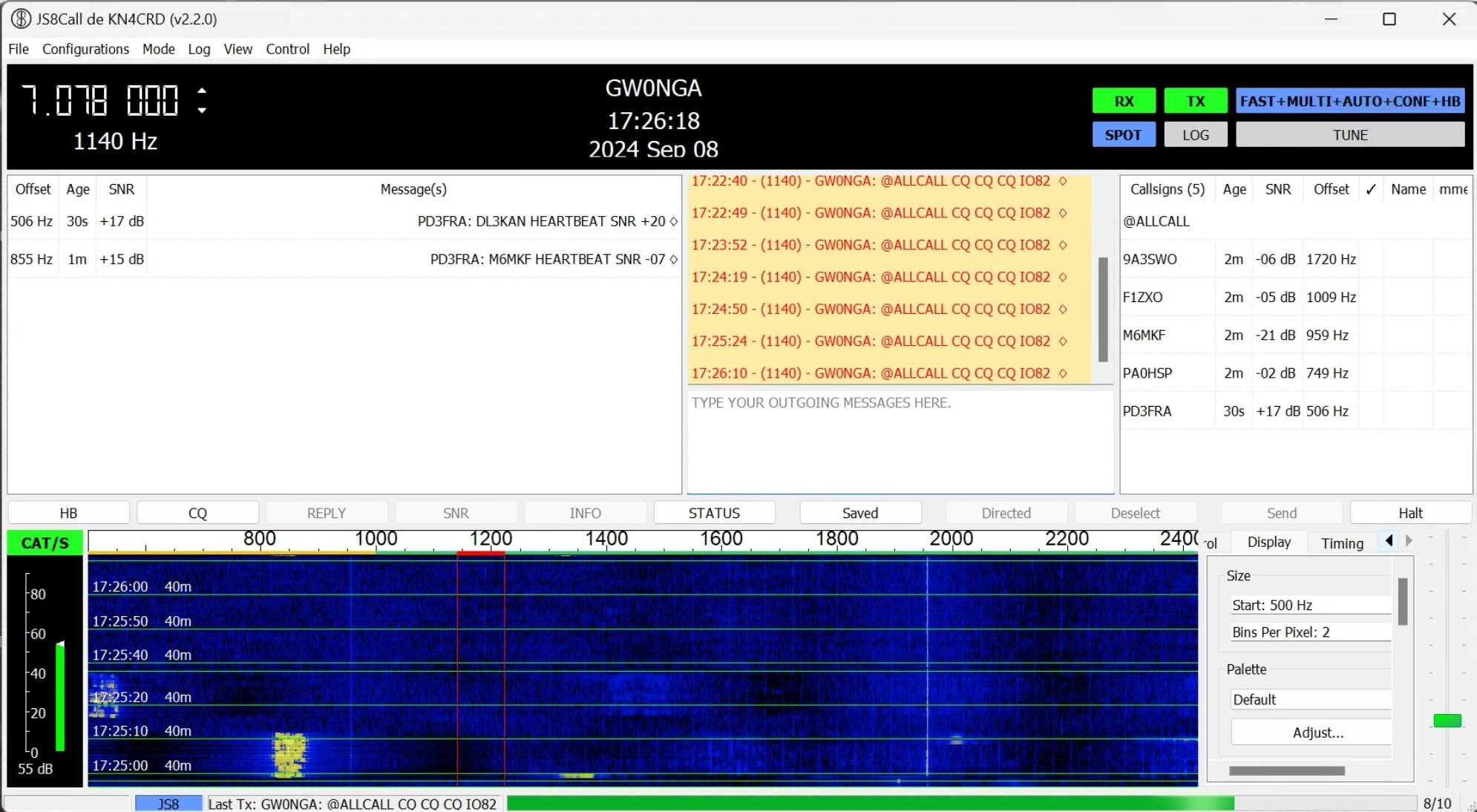Sort by Callsigns (5) column header
The image size is (1477, 812).
[1167, 189]
